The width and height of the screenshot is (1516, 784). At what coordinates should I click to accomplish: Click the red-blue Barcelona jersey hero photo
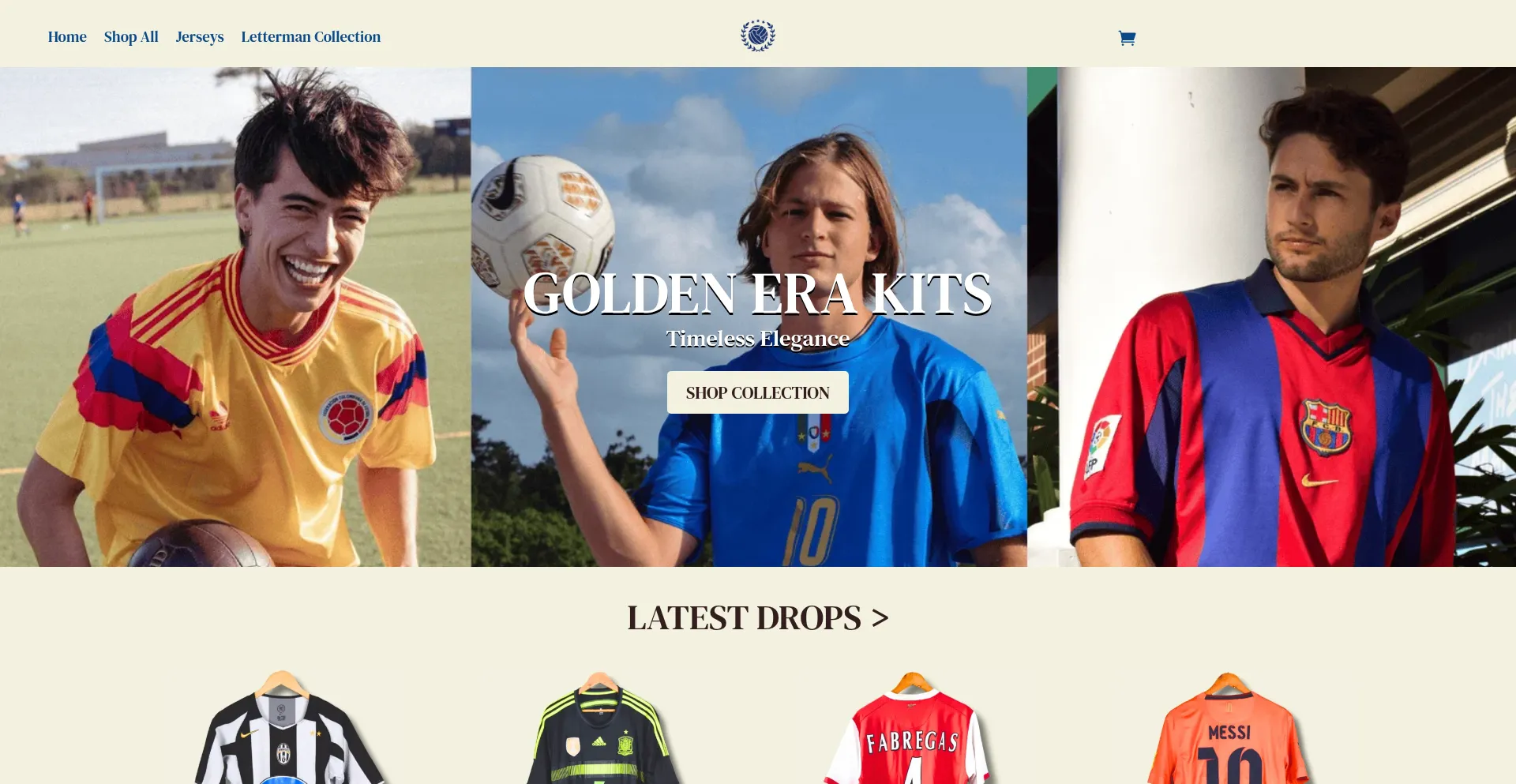[1271, 317]
